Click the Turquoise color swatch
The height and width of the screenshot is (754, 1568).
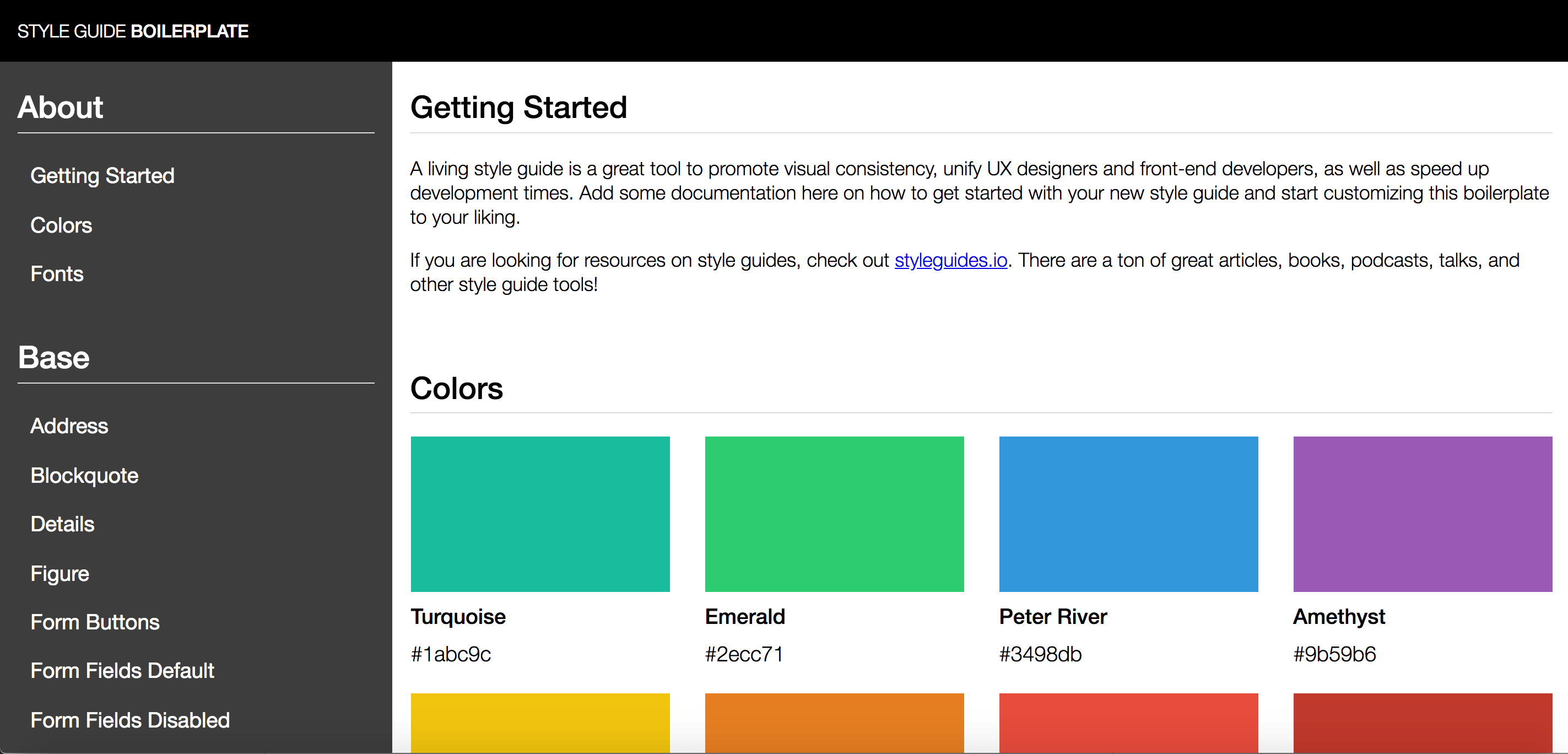click(x=540, y=514)
